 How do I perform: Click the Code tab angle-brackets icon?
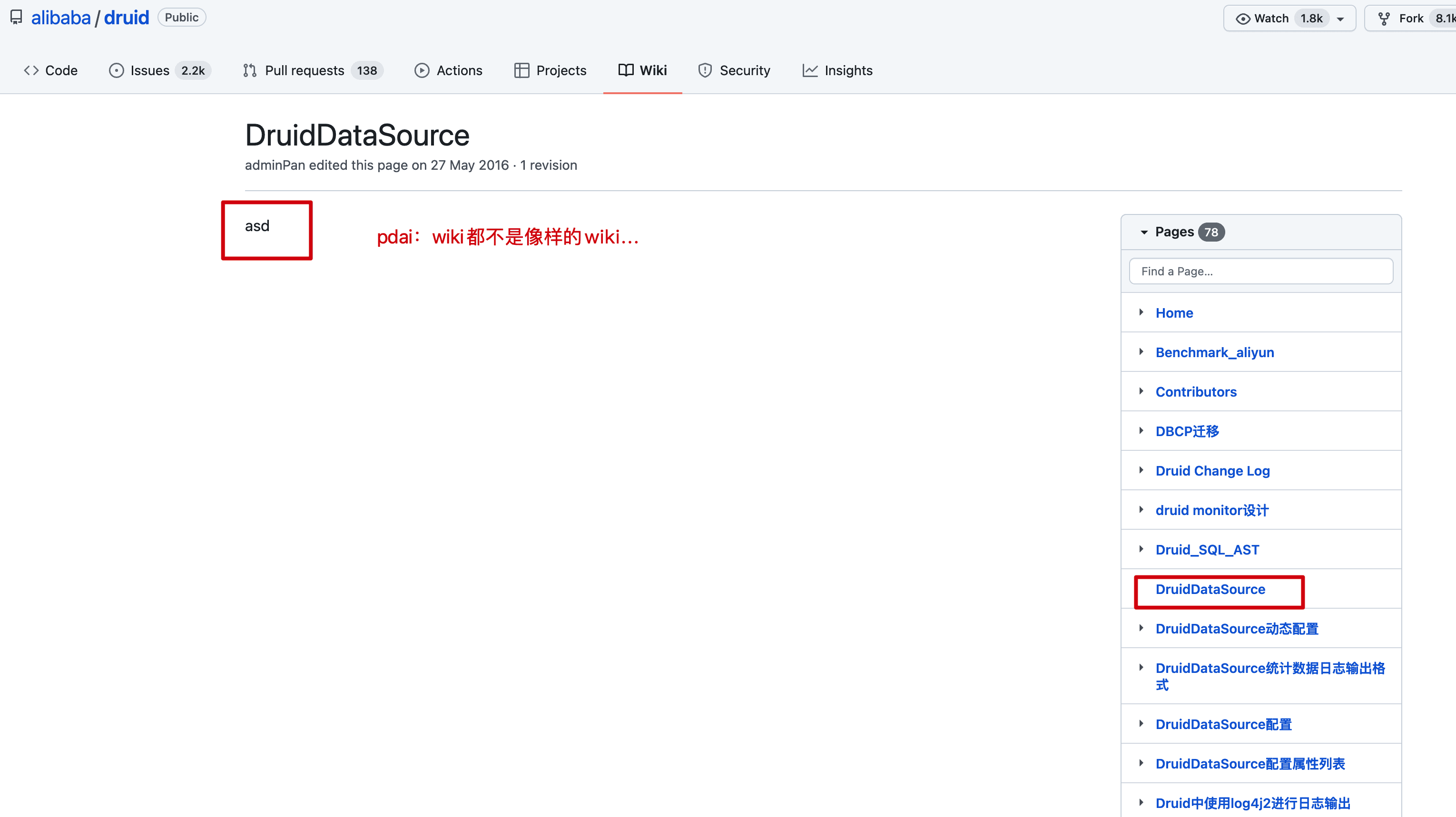pyautogui.click(x=31, y=71)
